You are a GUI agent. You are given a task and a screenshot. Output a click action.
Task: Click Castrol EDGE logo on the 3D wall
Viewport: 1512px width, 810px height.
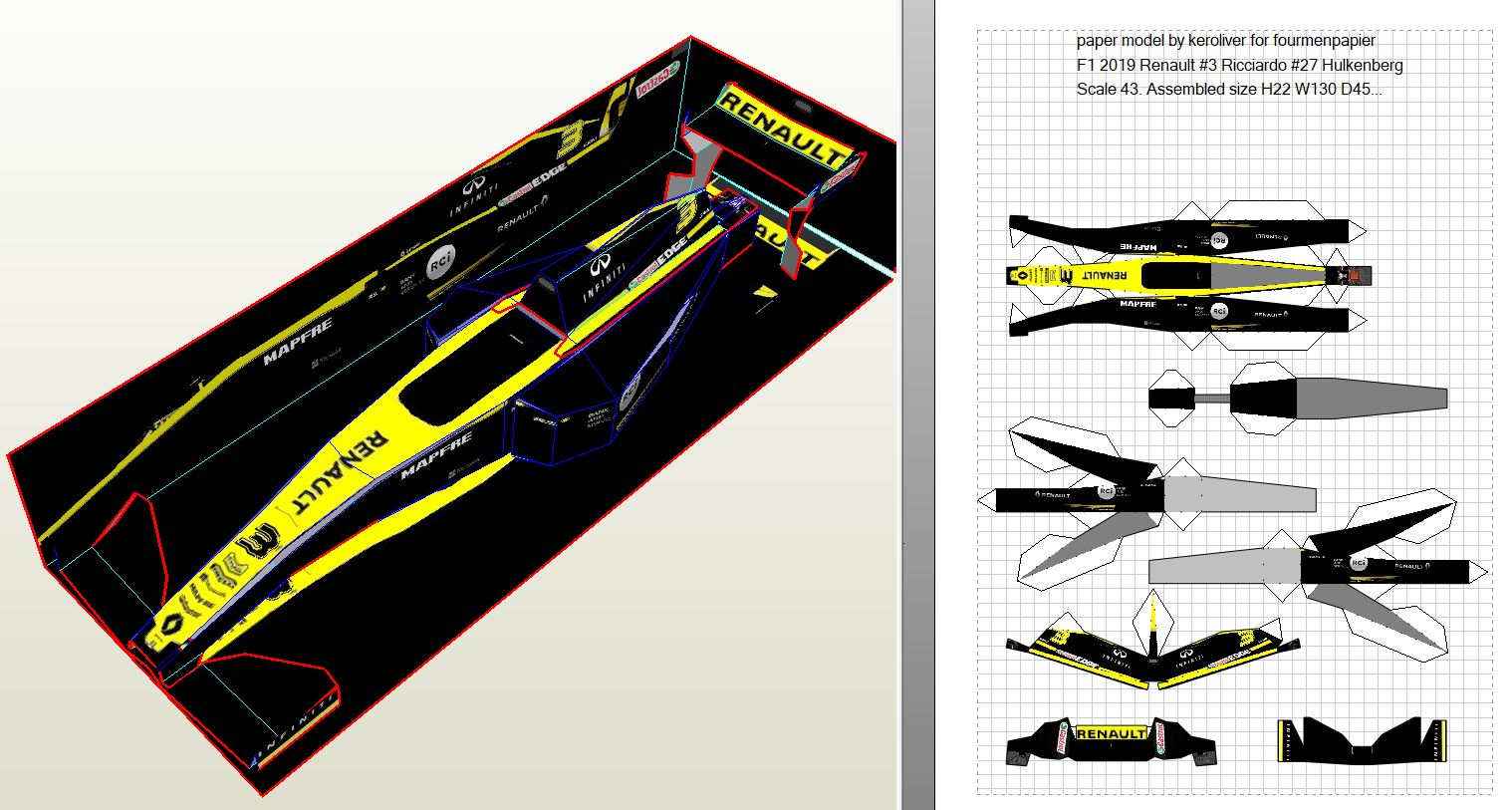coord(532,183)
